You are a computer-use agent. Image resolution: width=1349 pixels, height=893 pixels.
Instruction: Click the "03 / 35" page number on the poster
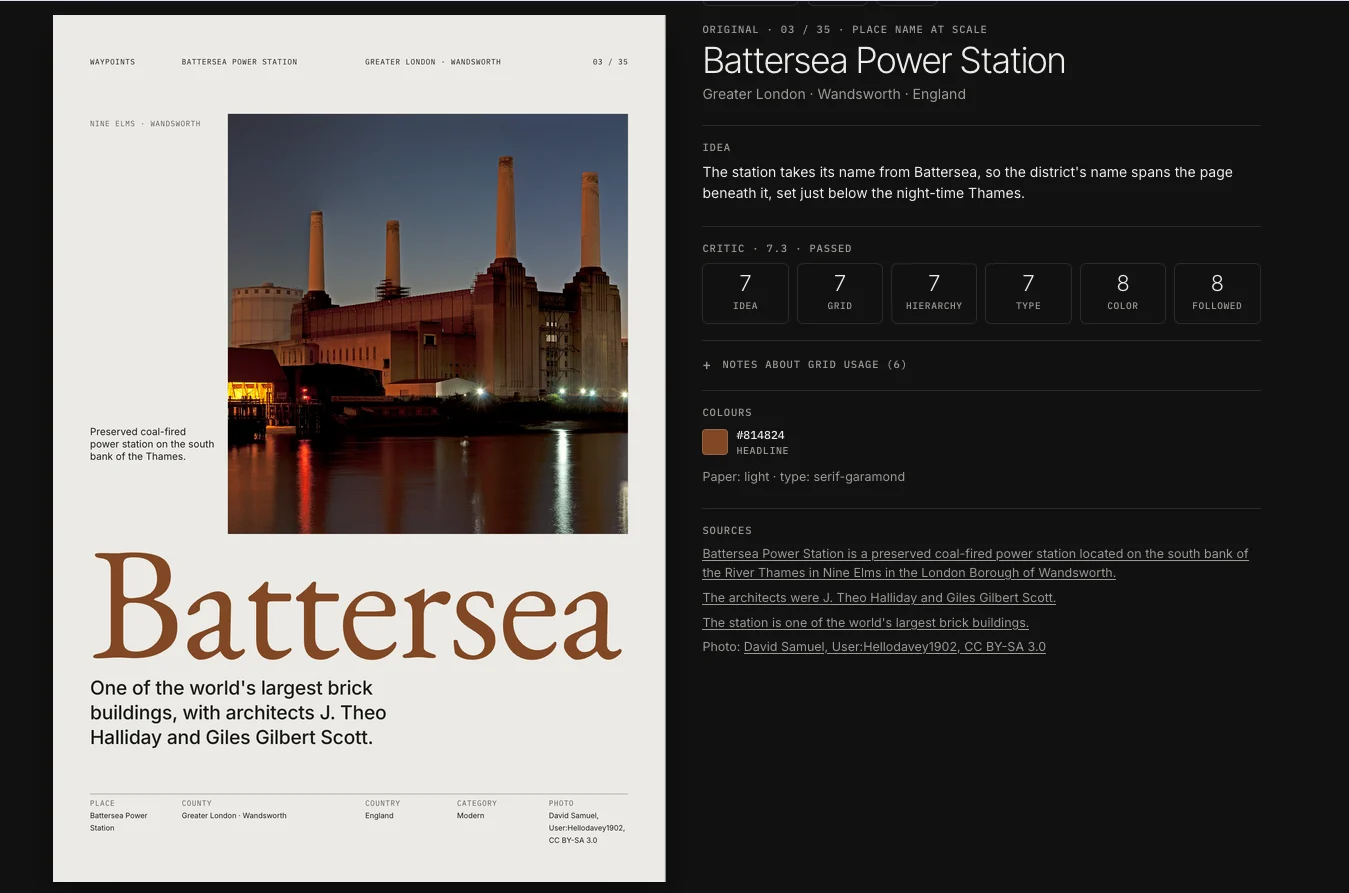coord(610,62)
